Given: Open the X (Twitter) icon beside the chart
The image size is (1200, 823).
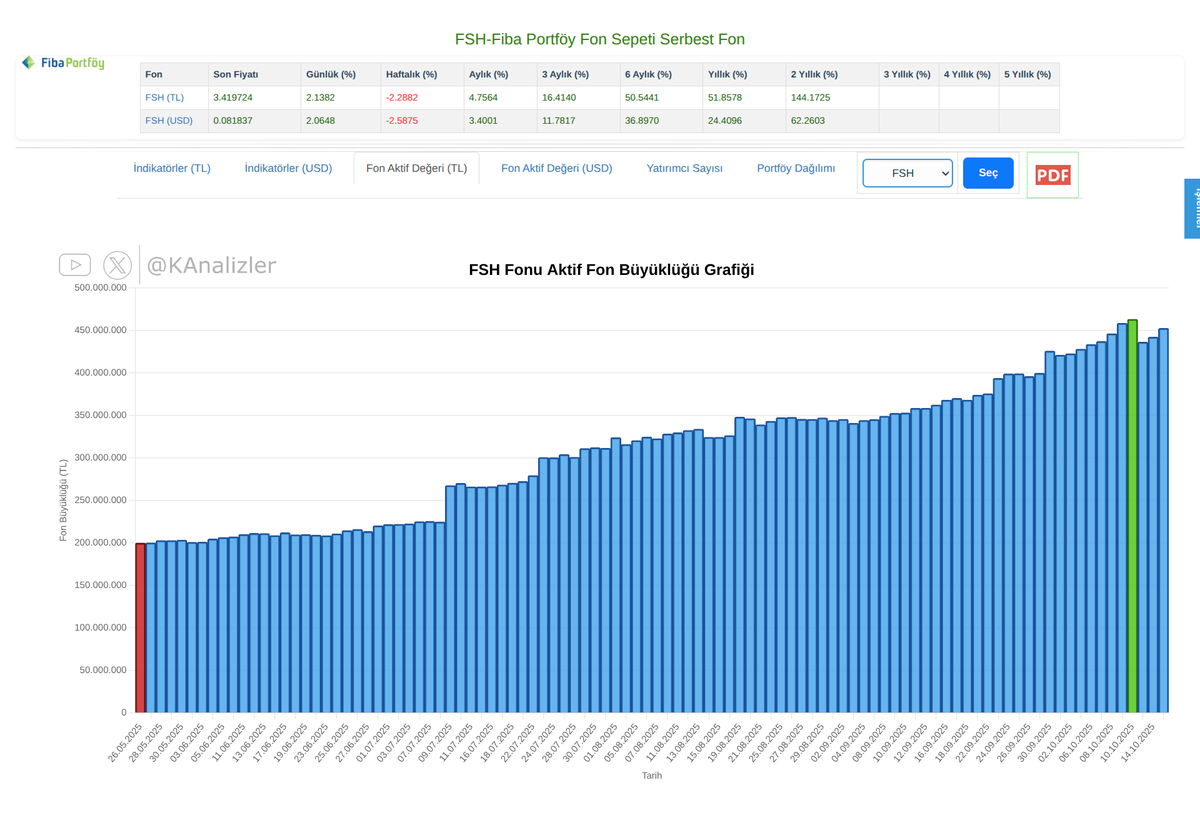Looking at the screenshot, I should click(118, 264).
